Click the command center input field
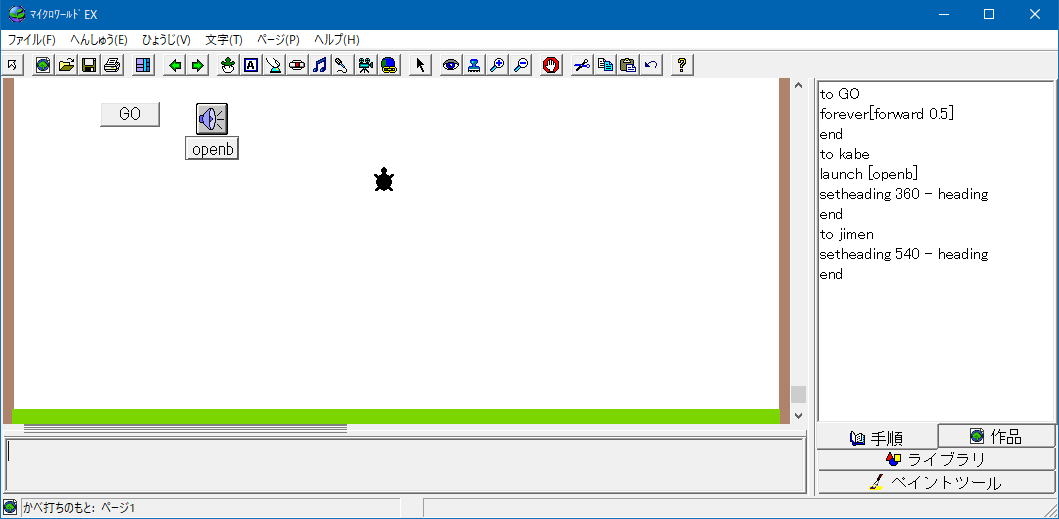 point(405,466)
